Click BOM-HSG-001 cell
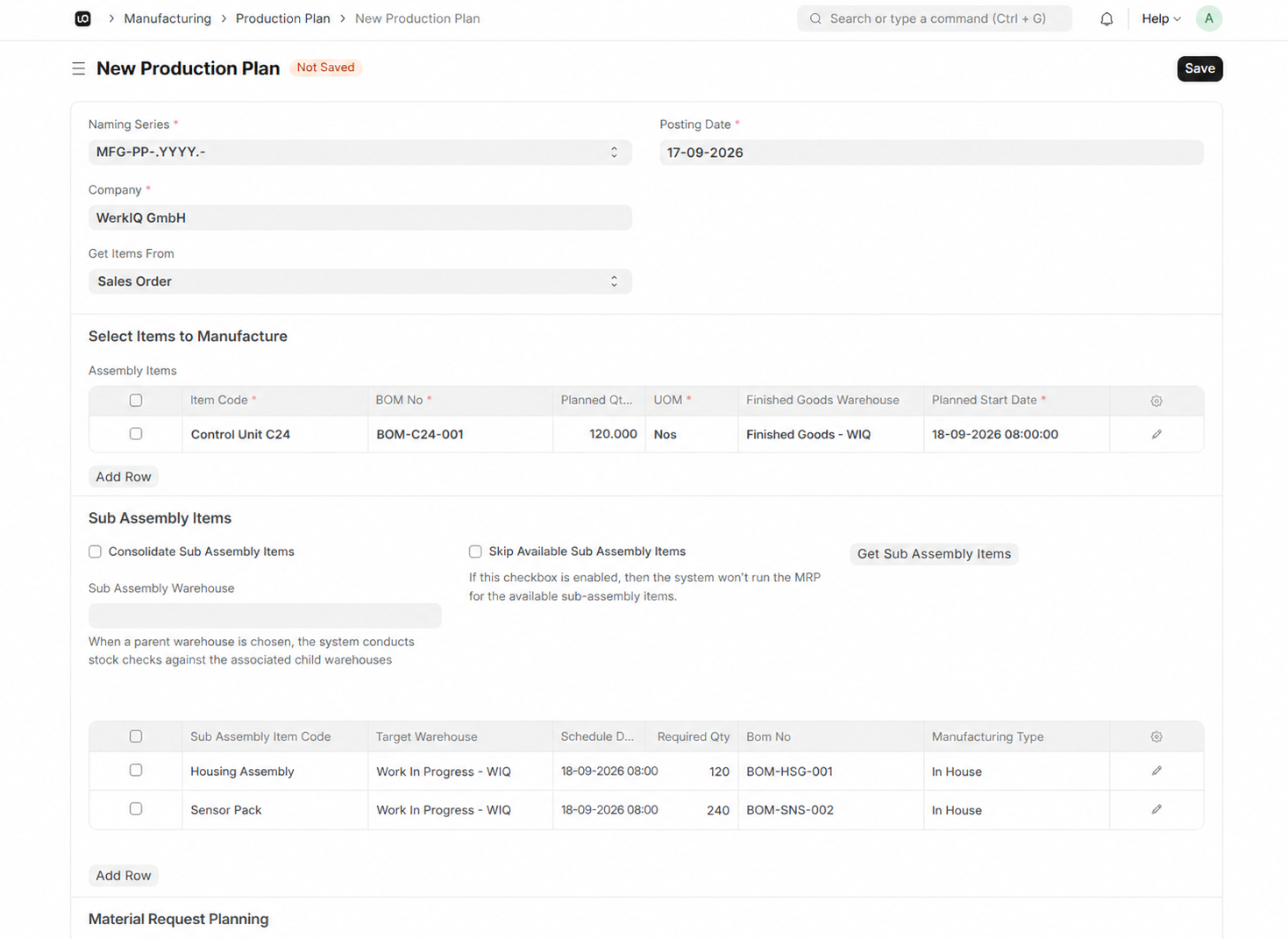The width and height of the screenshot is (1288, 939). click(831, 772)
